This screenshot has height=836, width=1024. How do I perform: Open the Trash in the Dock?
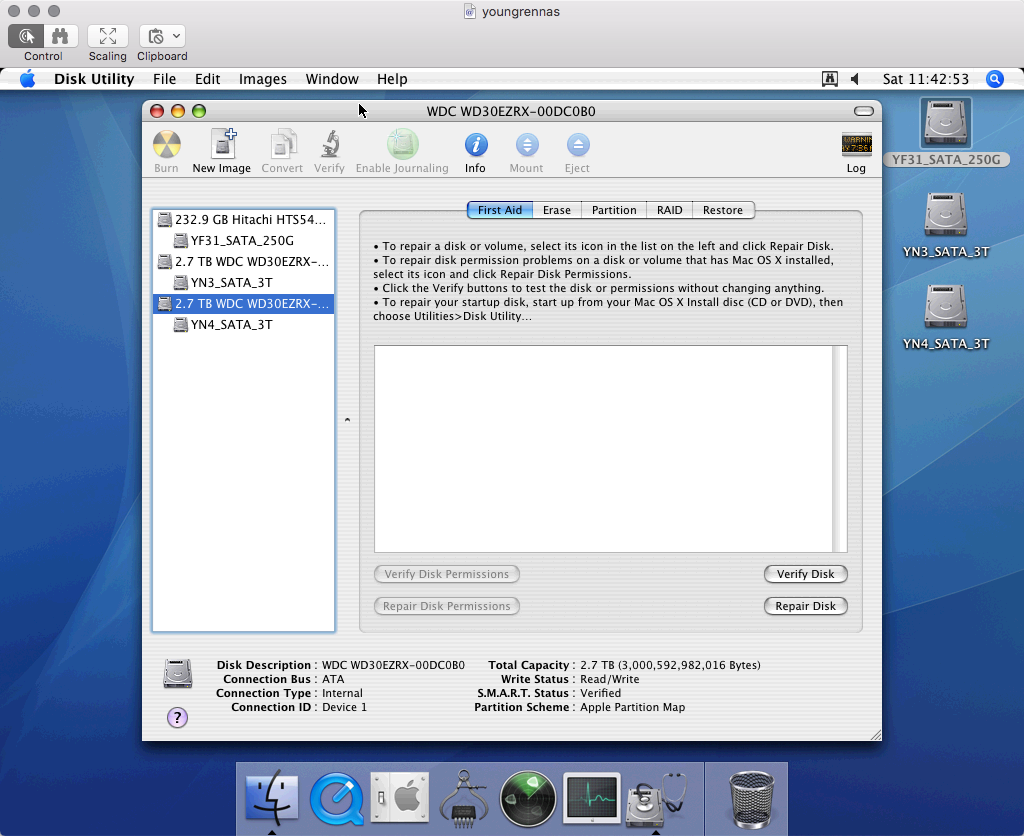751,799
